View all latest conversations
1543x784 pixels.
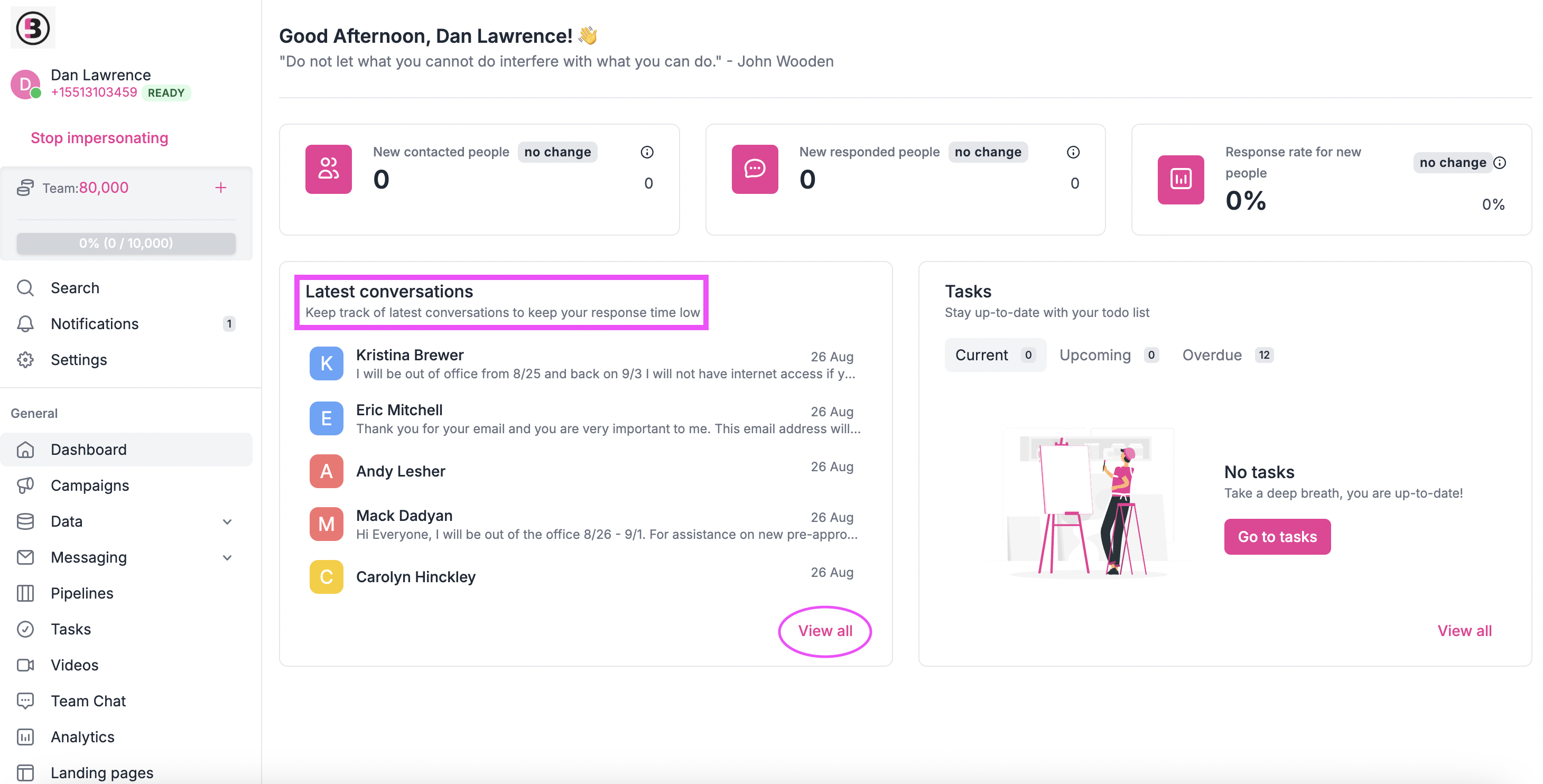coord(825,631)
